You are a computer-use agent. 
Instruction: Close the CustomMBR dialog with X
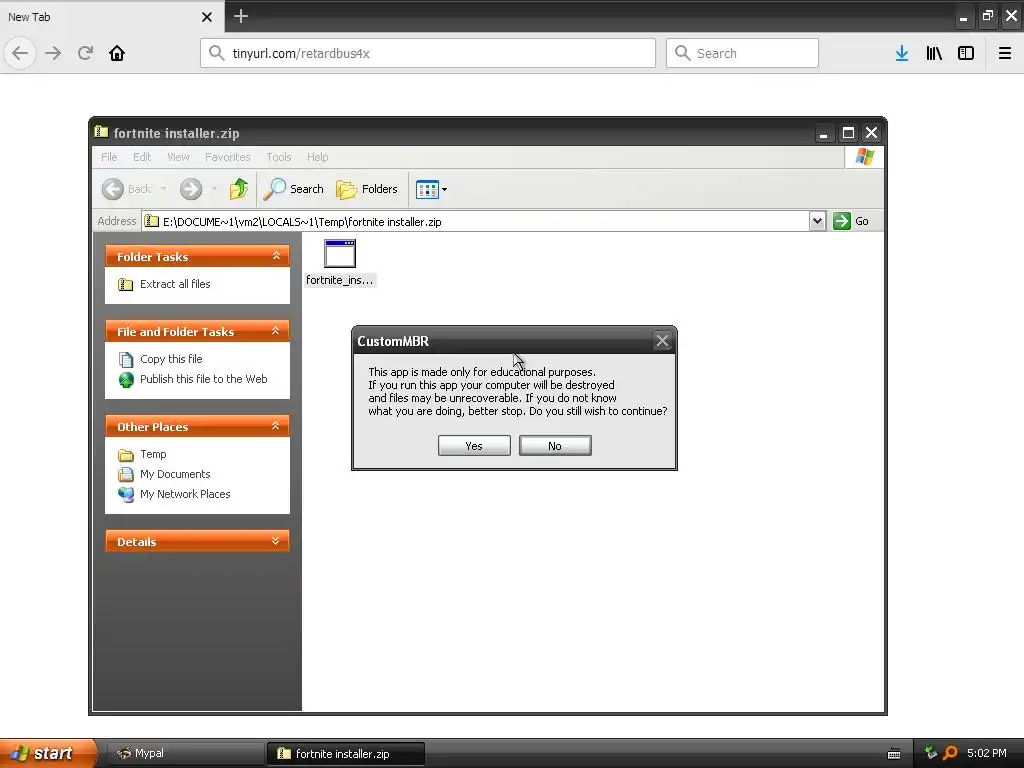(x=662, y=341)
